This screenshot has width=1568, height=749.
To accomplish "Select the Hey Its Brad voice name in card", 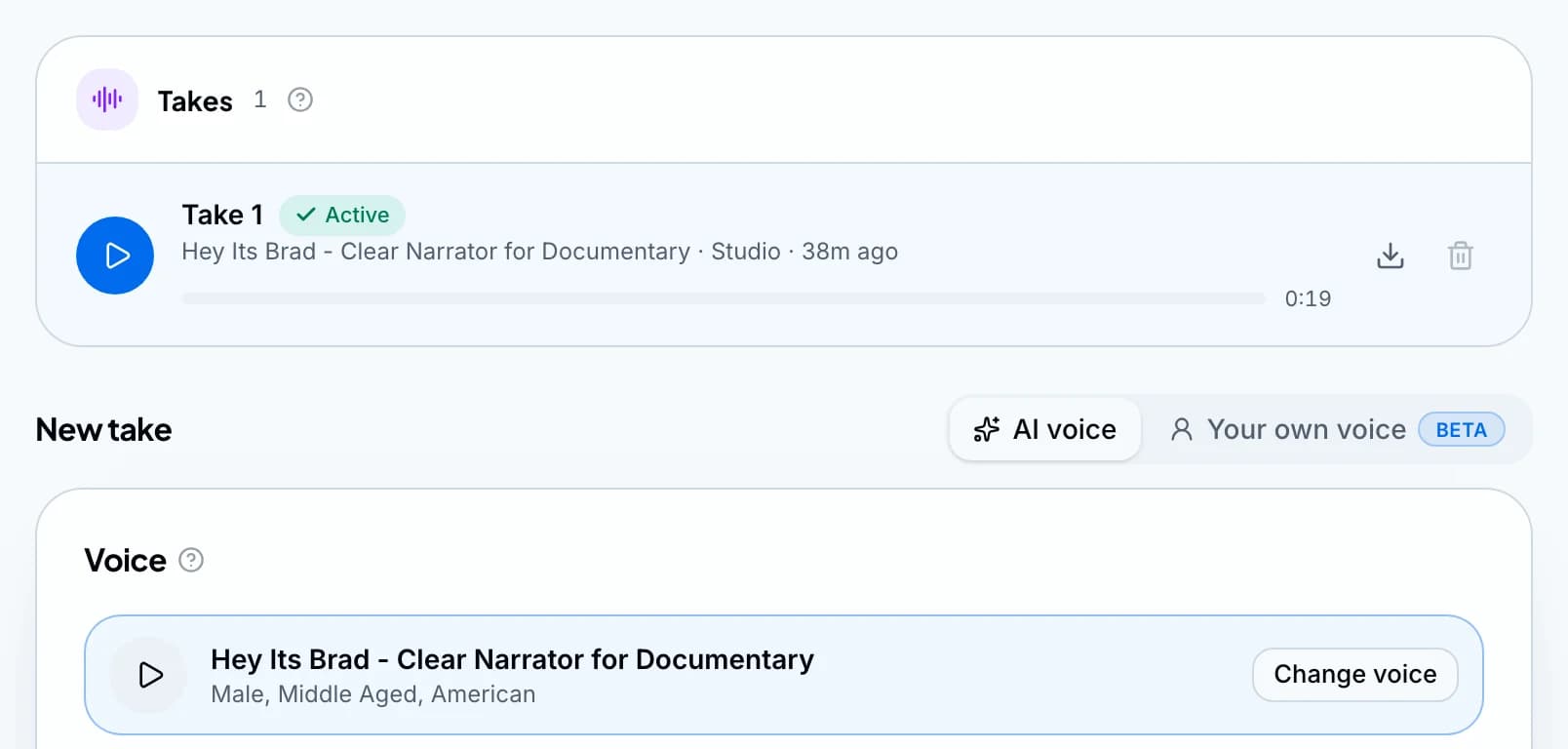I will coord(512,659).
